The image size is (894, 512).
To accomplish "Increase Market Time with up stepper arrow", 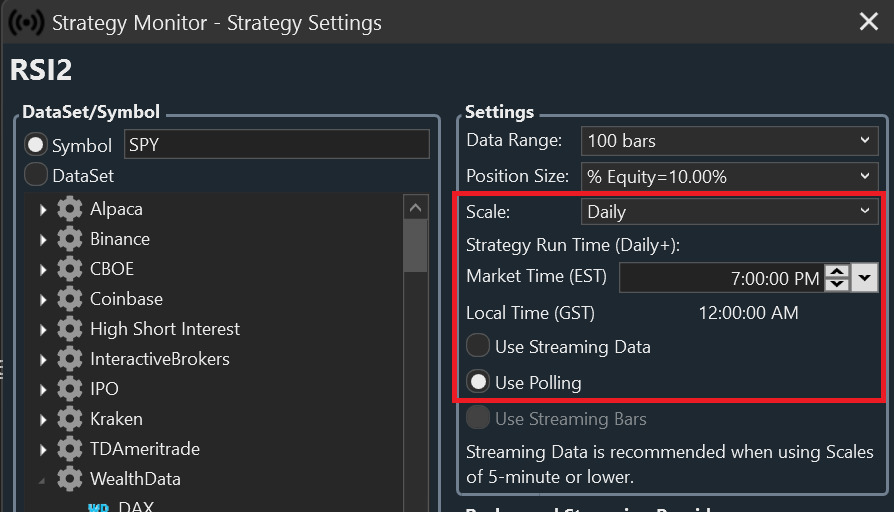I will (837, 271).
